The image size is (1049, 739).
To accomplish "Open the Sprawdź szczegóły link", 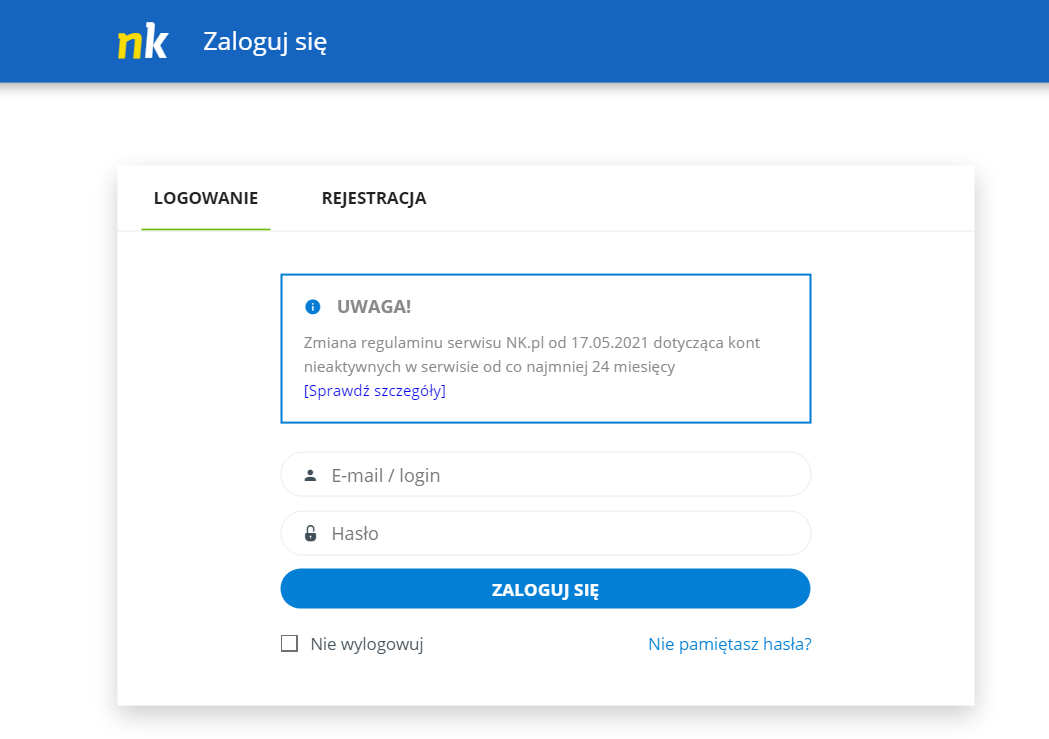I will (x=375, y=391).
